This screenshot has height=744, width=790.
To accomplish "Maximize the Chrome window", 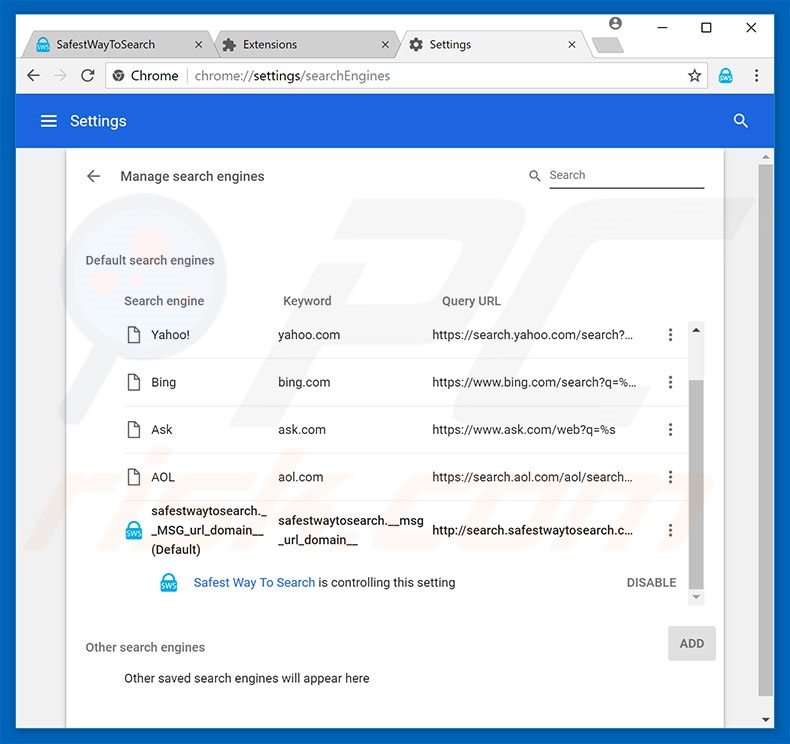I will click(x=706, y=28).
